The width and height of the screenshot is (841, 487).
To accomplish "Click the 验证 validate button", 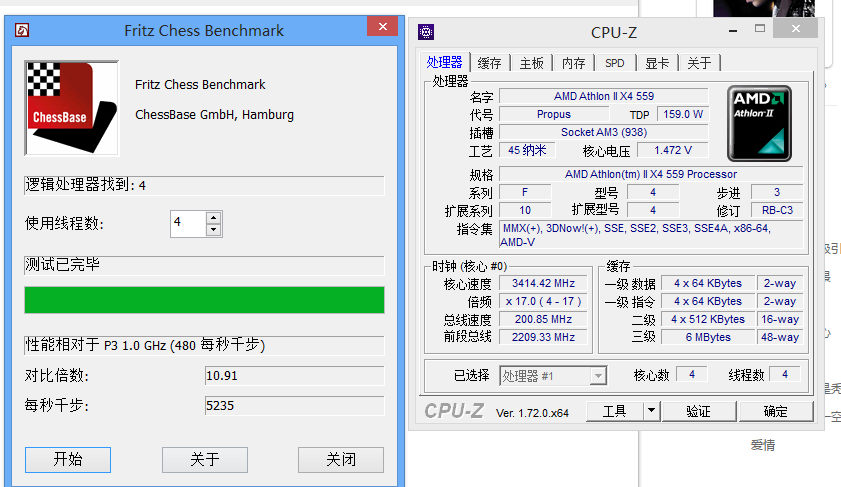I will pyautogui.click(x=699, y=411).
